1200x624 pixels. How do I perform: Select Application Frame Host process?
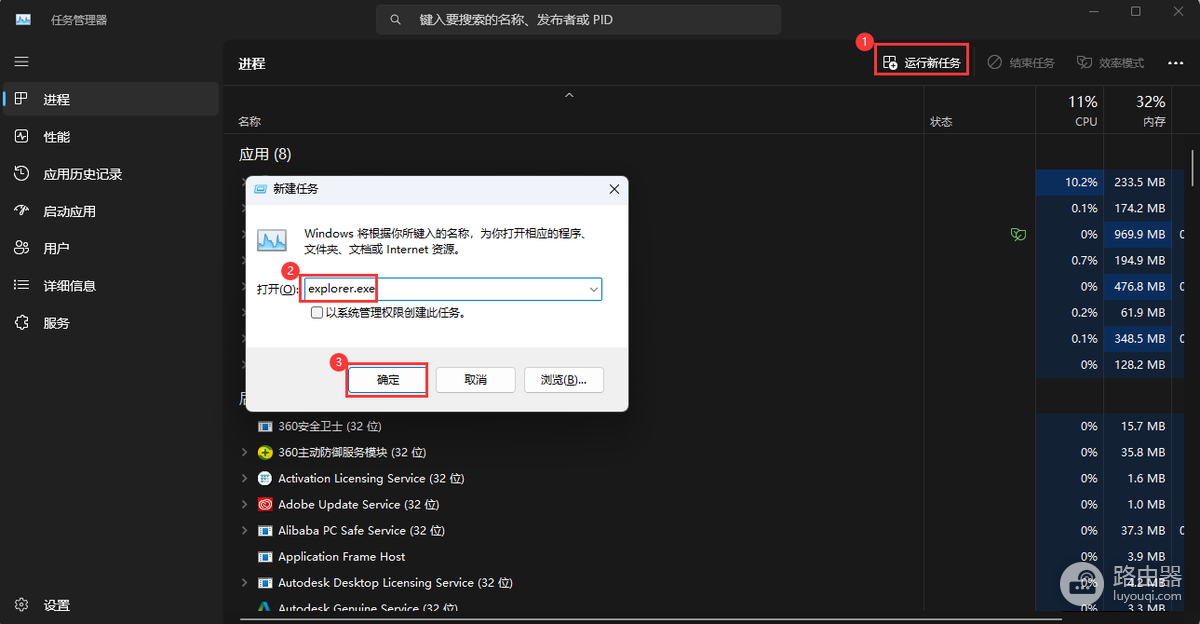coord(342,556)
